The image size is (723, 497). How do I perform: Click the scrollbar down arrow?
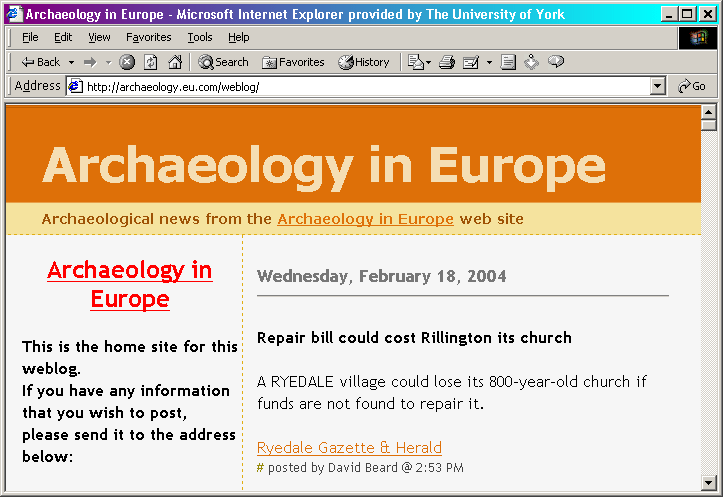(x=708, y=482)
